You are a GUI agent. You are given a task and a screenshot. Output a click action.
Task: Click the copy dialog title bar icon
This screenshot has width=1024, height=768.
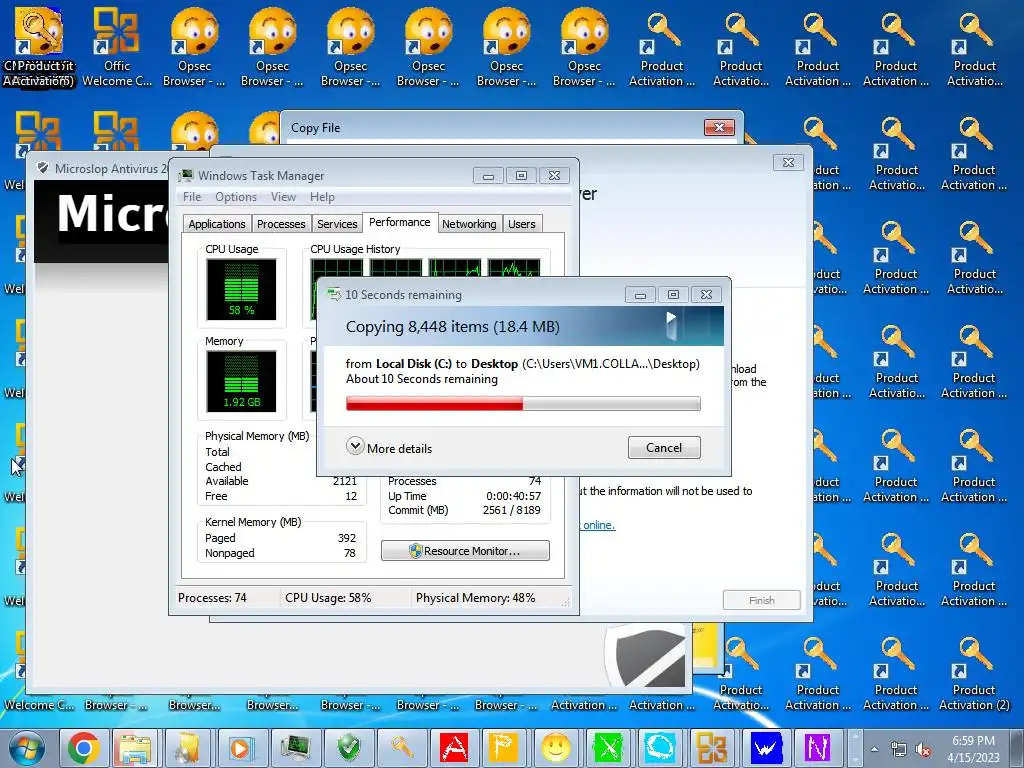[x=334, y=295]
